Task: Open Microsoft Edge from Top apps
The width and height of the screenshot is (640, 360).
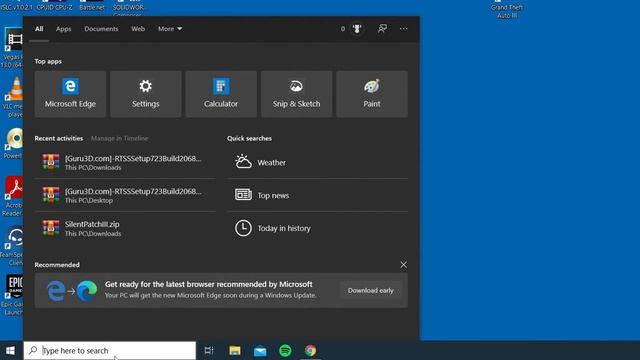Action: coord(70,94)
